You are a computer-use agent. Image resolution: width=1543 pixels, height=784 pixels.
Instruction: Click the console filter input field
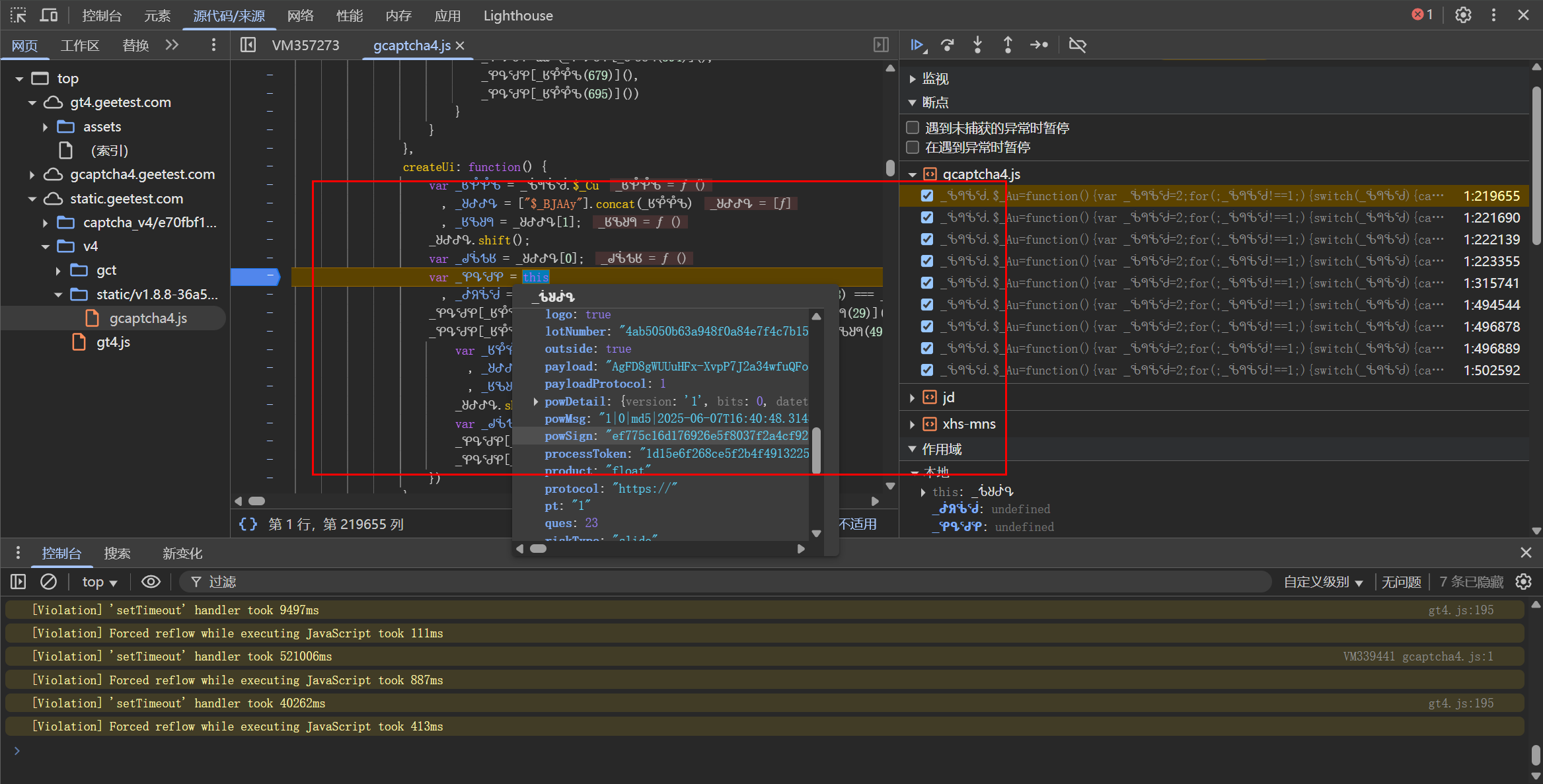727,582
